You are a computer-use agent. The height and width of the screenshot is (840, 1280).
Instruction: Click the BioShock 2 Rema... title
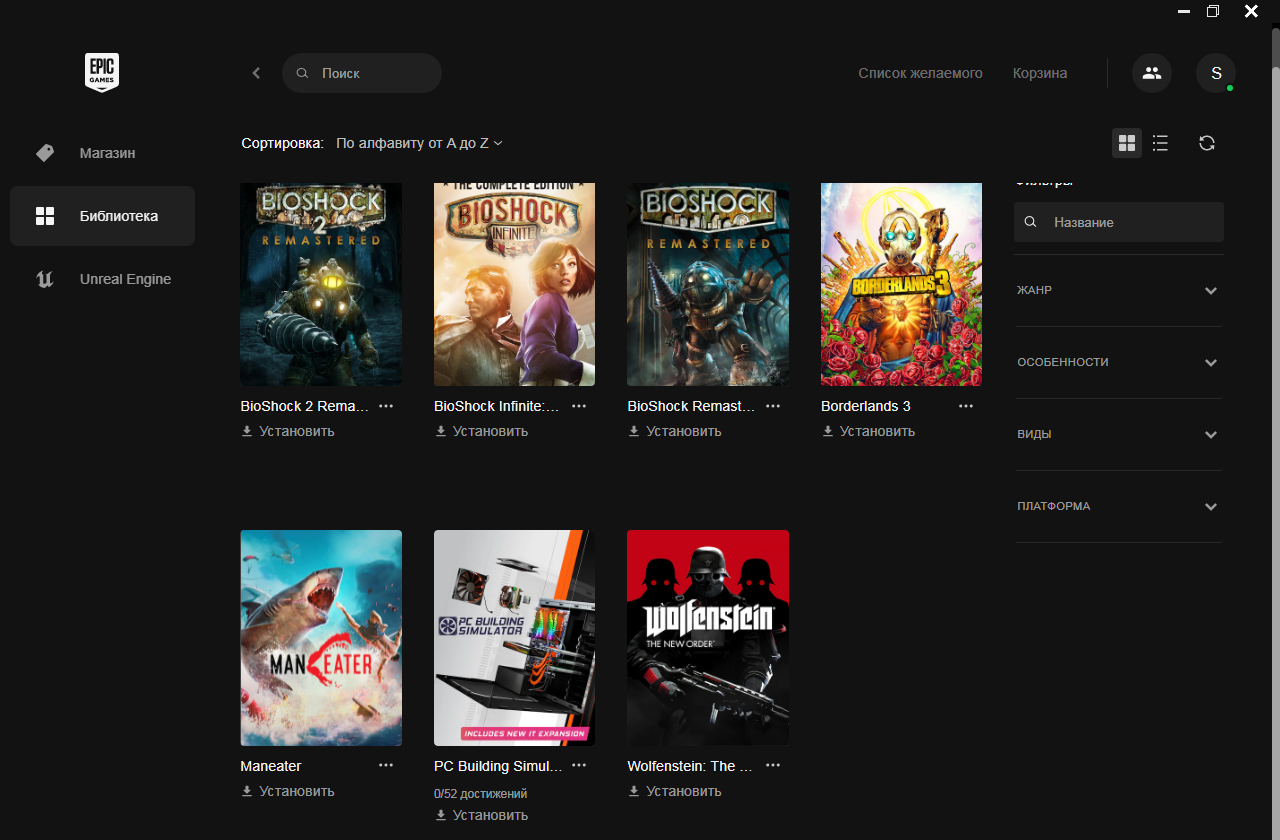click(305, 406)
